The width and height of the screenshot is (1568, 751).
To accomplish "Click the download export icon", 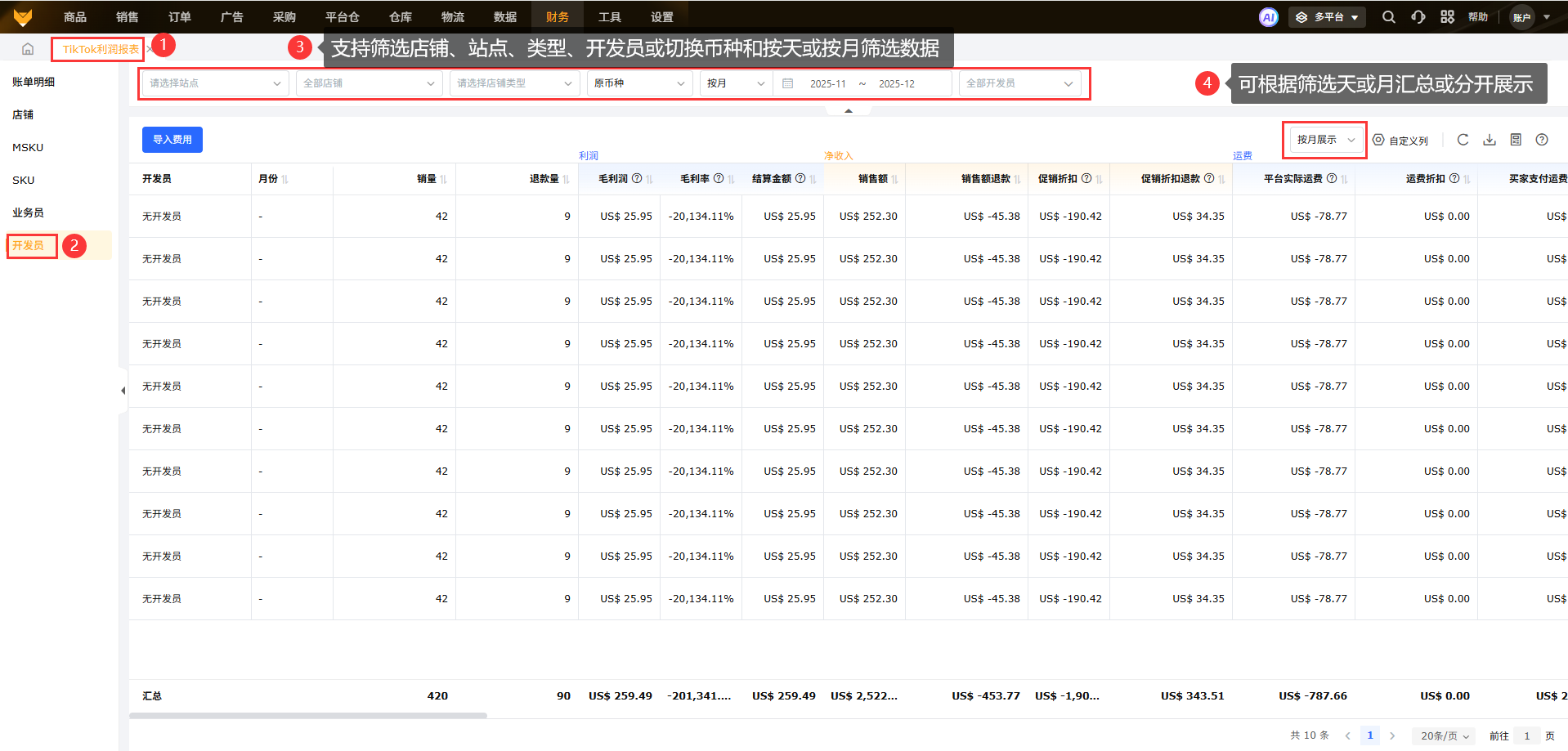I will coord(1490,140).
